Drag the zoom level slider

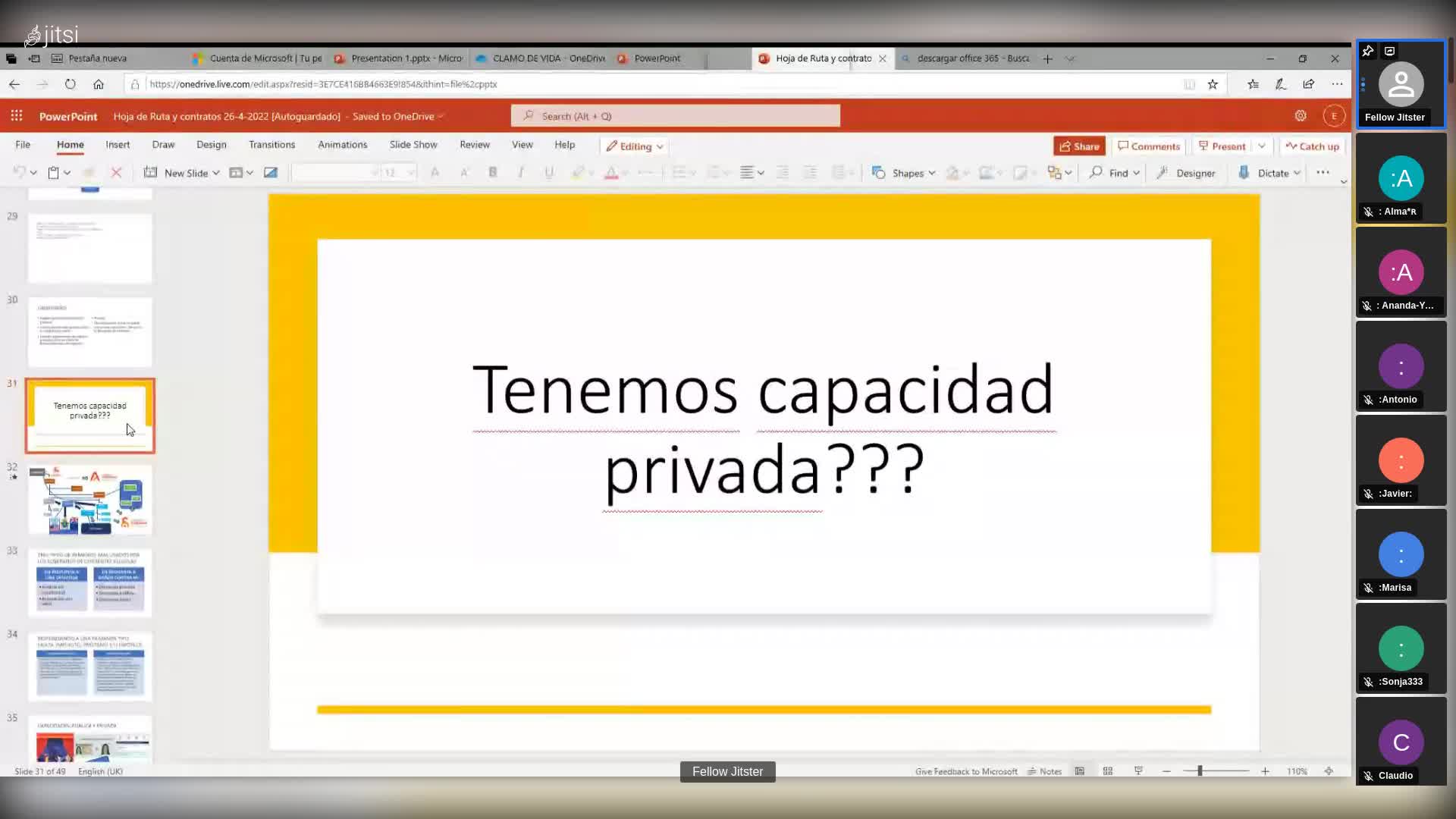1201,771
